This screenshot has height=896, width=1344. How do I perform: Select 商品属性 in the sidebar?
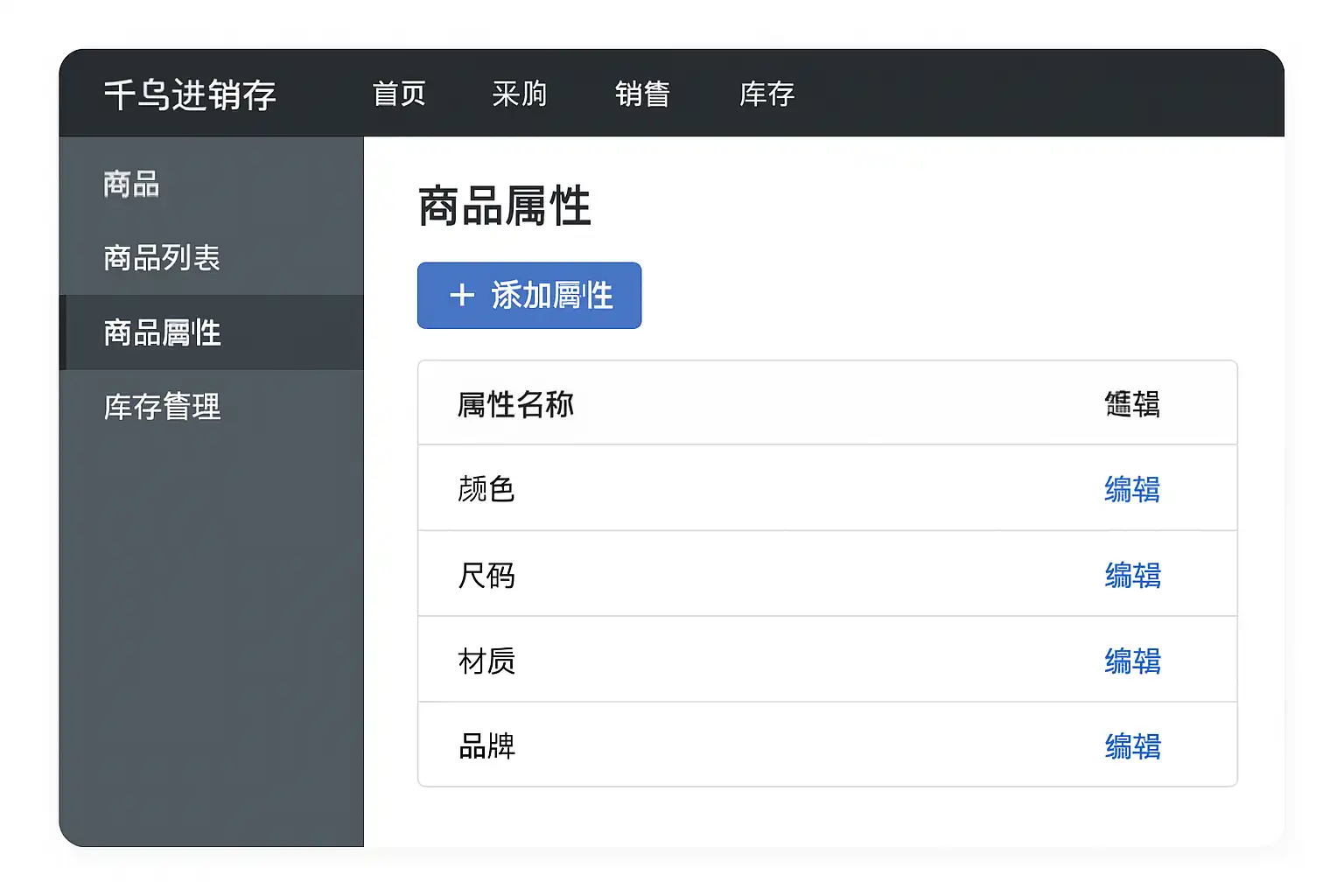pos(162,332)
